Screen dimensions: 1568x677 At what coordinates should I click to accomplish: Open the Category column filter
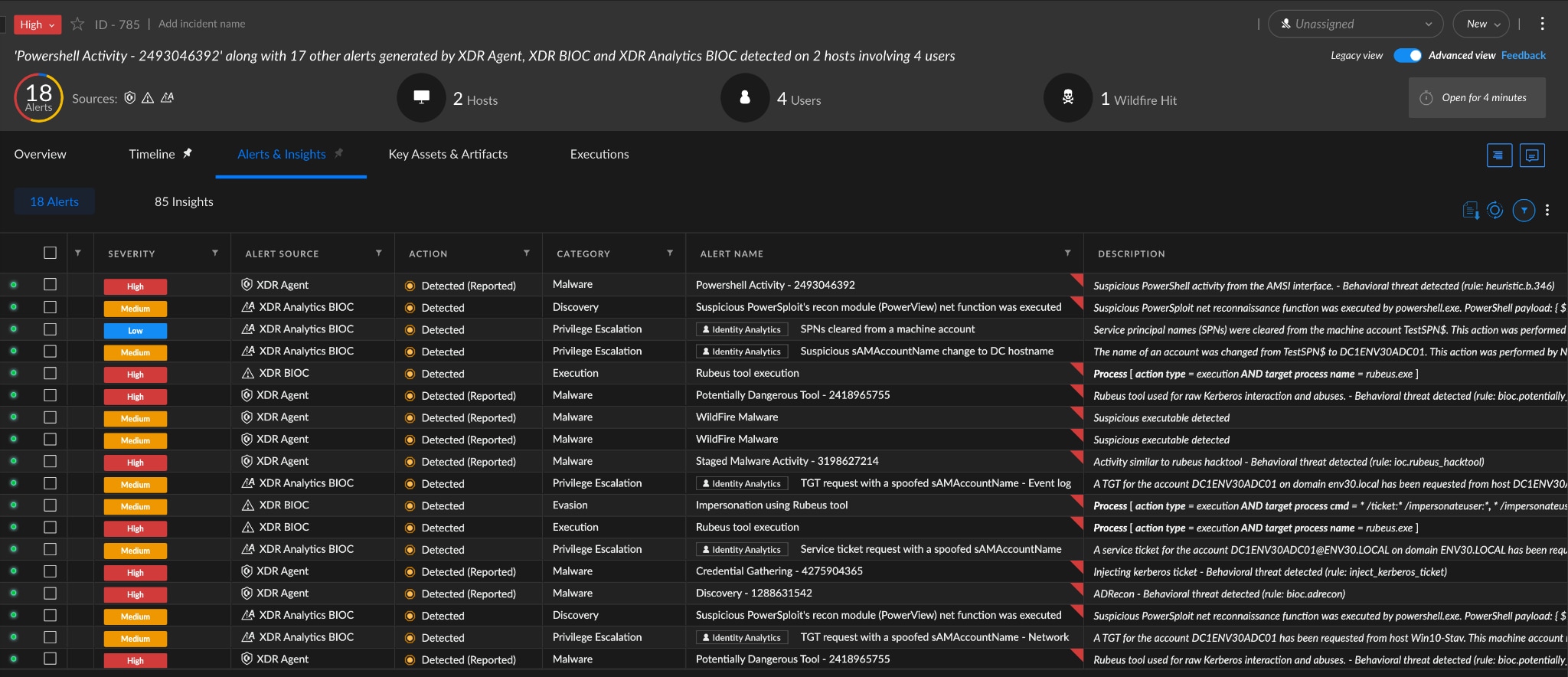tap(670, 253)
